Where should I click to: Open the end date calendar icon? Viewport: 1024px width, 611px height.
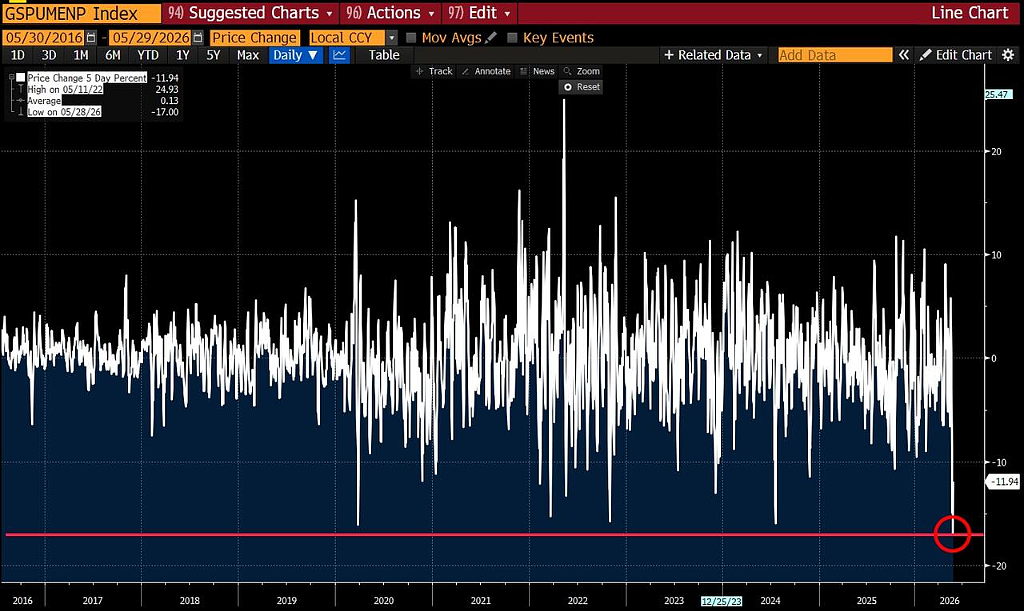pos(198,38)
